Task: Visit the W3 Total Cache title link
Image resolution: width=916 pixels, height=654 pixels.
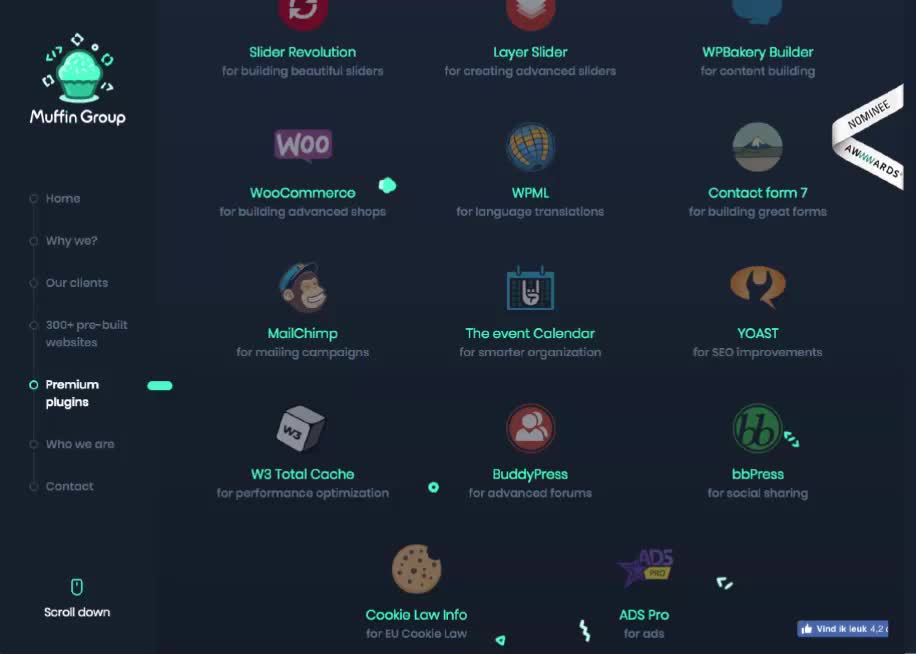Action: (303, 474)
